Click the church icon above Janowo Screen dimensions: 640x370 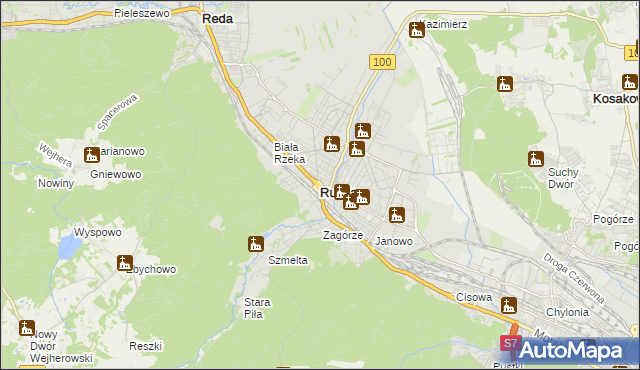(396, 215)
